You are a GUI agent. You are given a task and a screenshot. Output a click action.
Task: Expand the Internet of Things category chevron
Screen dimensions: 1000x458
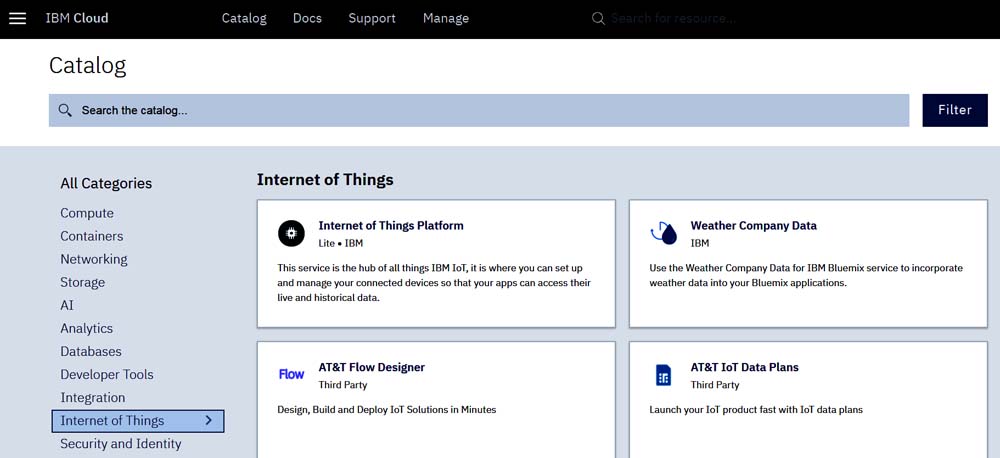click(x=208, y=420)
